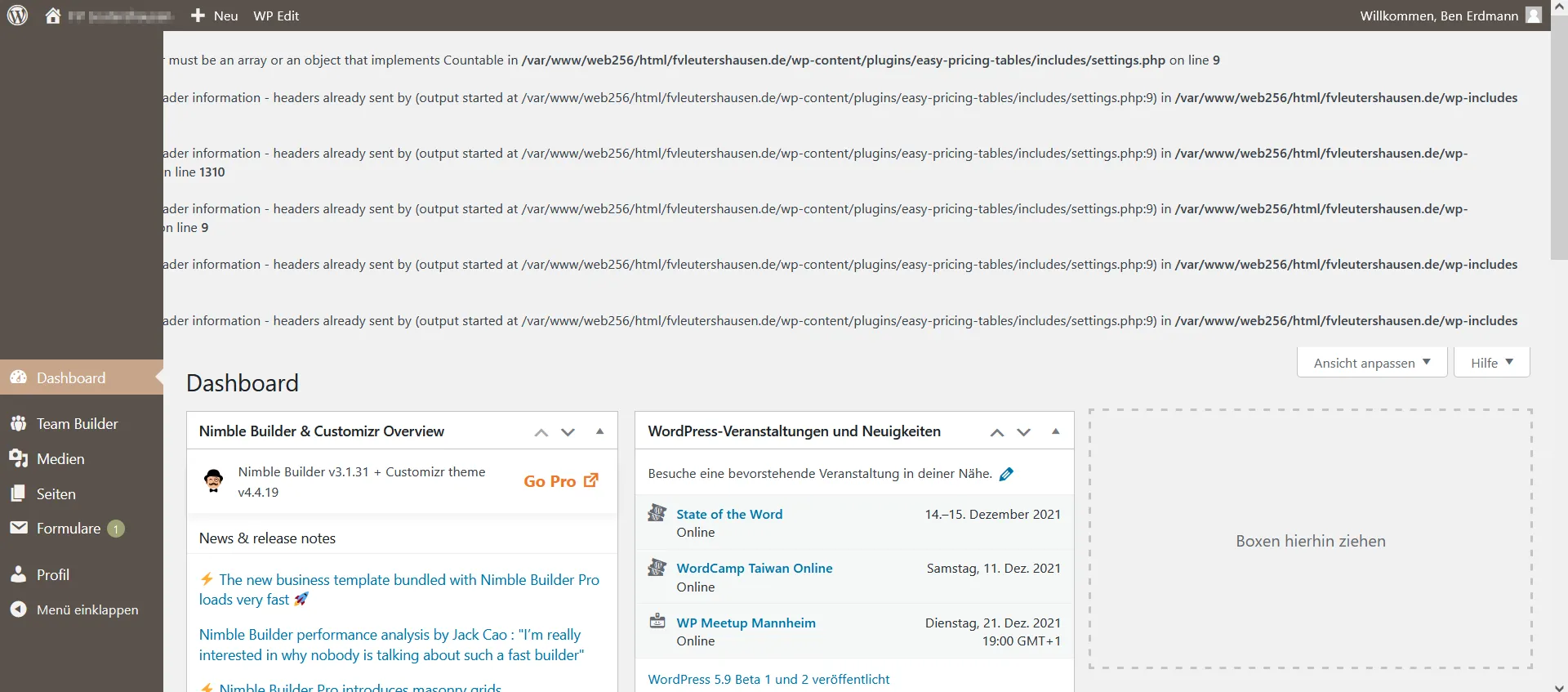Click the user avatar next to Ben Erdmann
Viewport: 1568px width, 692px height.
(x=1534, y=16)
